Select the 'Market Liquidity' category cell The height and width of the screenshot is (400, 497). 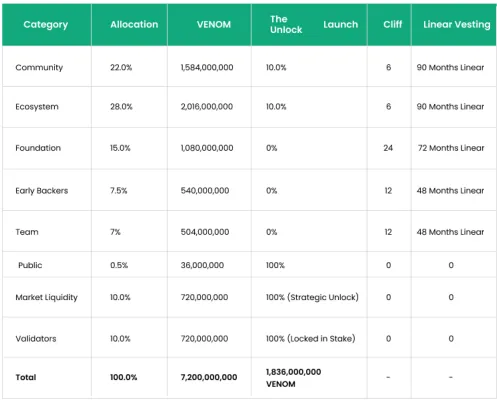(46, 298)
